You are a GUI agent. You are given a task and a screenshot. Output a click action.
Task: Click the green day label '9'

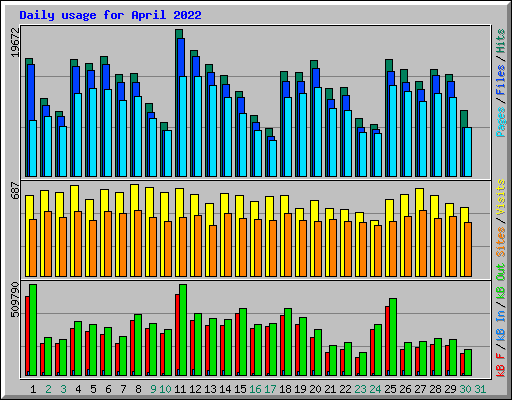(x=153, y=389)
